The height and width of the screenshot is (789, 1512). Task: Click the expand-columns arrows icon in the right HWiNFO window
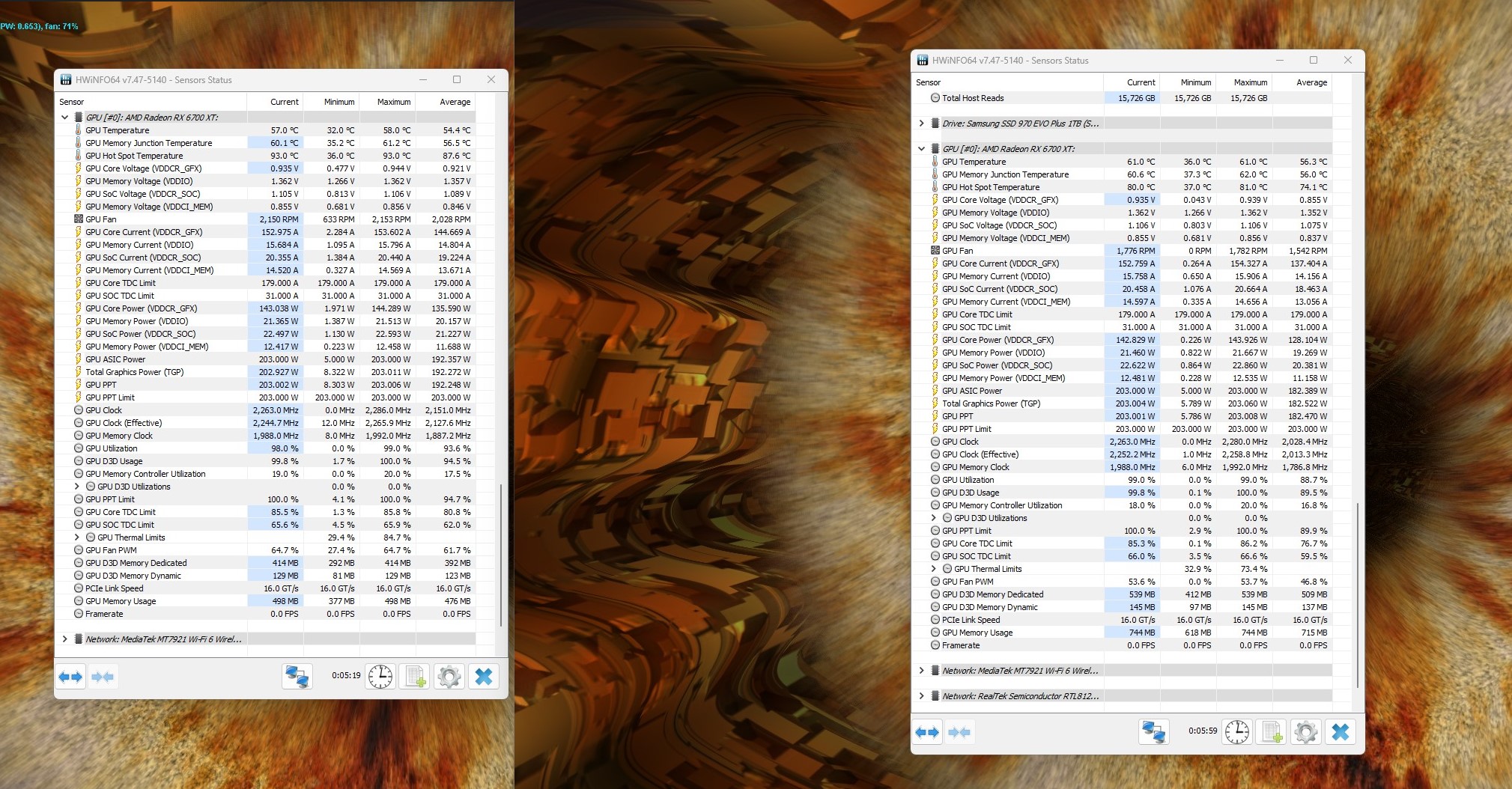click(x=927, y=732)
